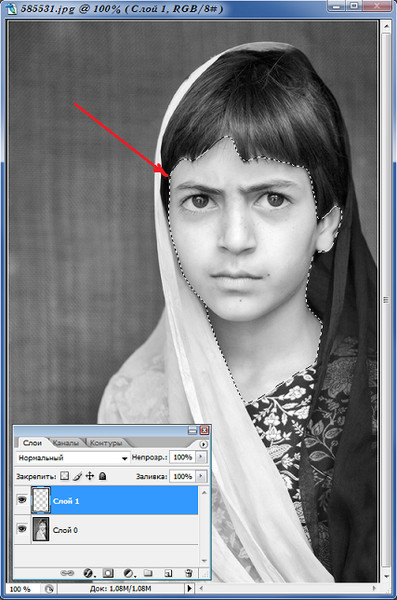Delete layer with the trash icon

point(188,573)
